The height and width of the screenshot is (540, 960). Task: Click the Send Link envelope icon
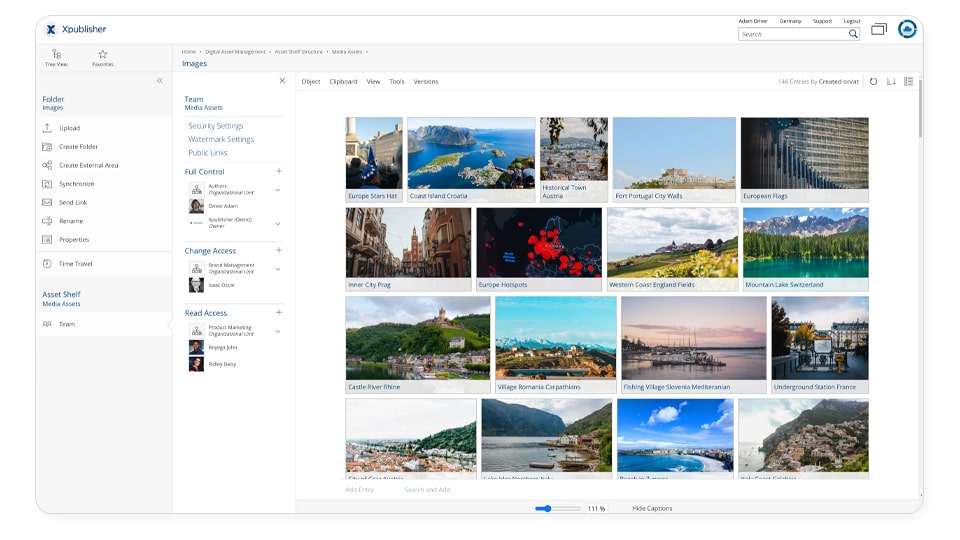tap(47, 202)
